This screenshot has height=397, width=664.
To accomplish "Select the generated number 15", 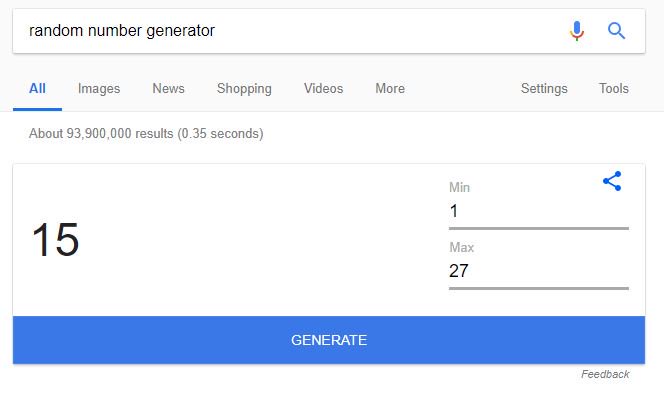I will click(55, 239).
